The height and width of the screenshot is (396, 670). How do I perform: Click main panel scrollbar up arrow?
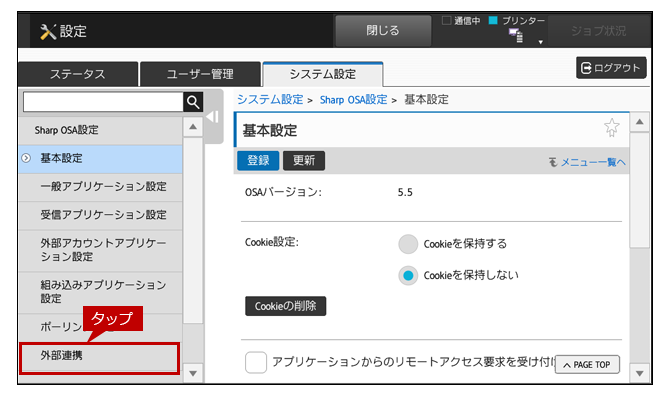tap(640, 122)
